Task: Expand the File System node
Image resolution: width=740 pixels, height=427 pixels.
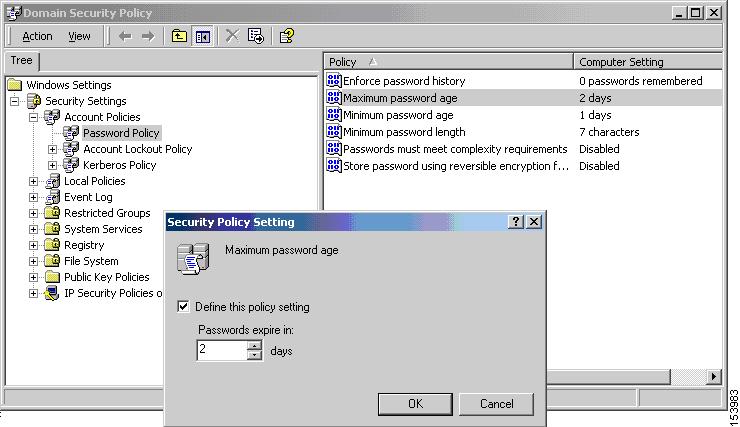Action: pyautogui.click(x=34, y=261)
